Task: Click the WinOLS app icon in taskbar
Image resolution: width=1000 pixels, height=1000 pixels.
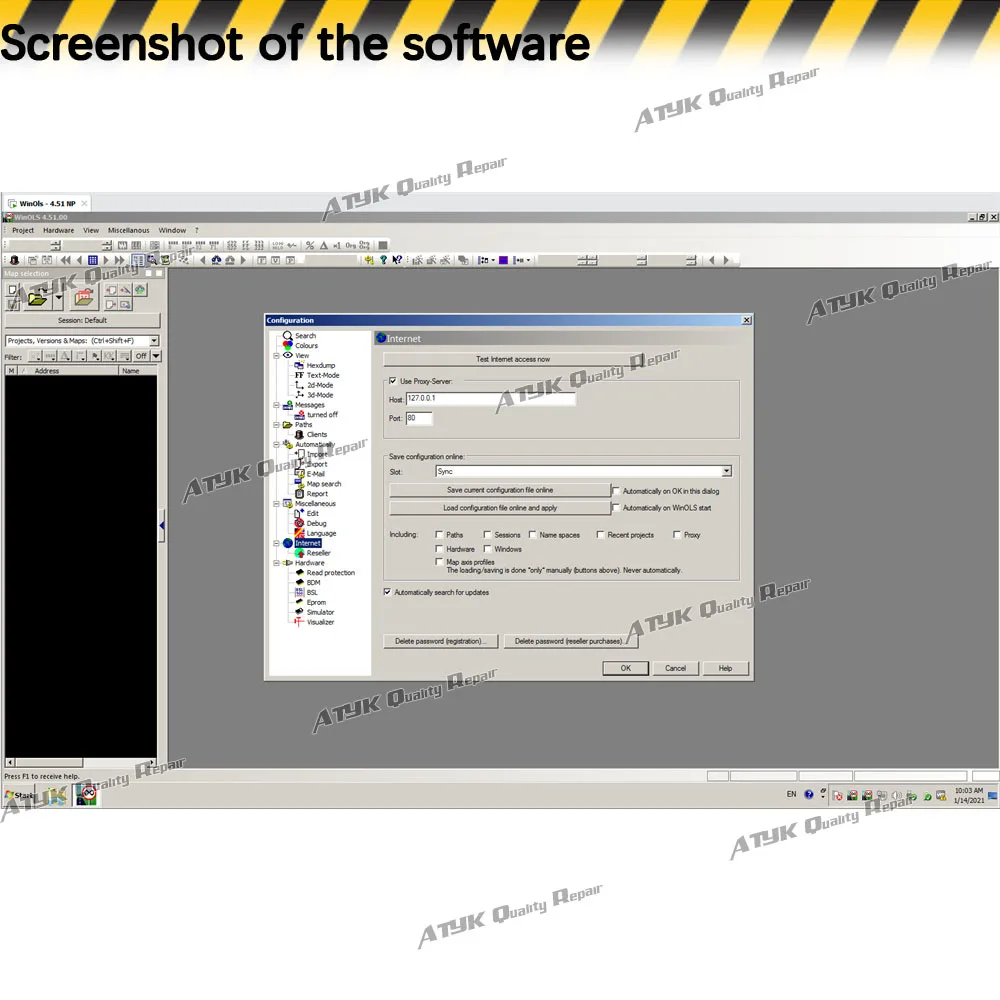Action: pos(87,795)
